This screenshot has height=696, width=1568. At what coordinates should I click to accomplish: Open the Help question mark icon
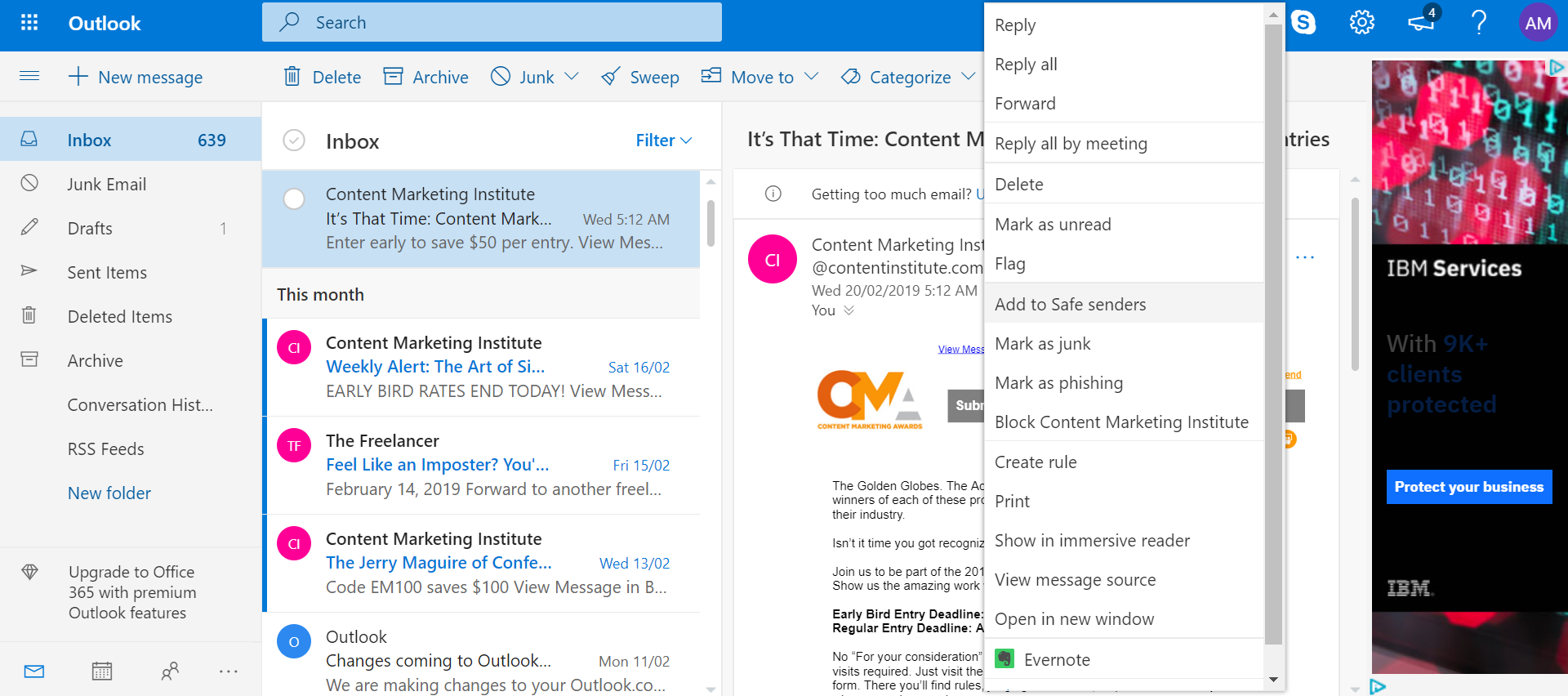1479,23
